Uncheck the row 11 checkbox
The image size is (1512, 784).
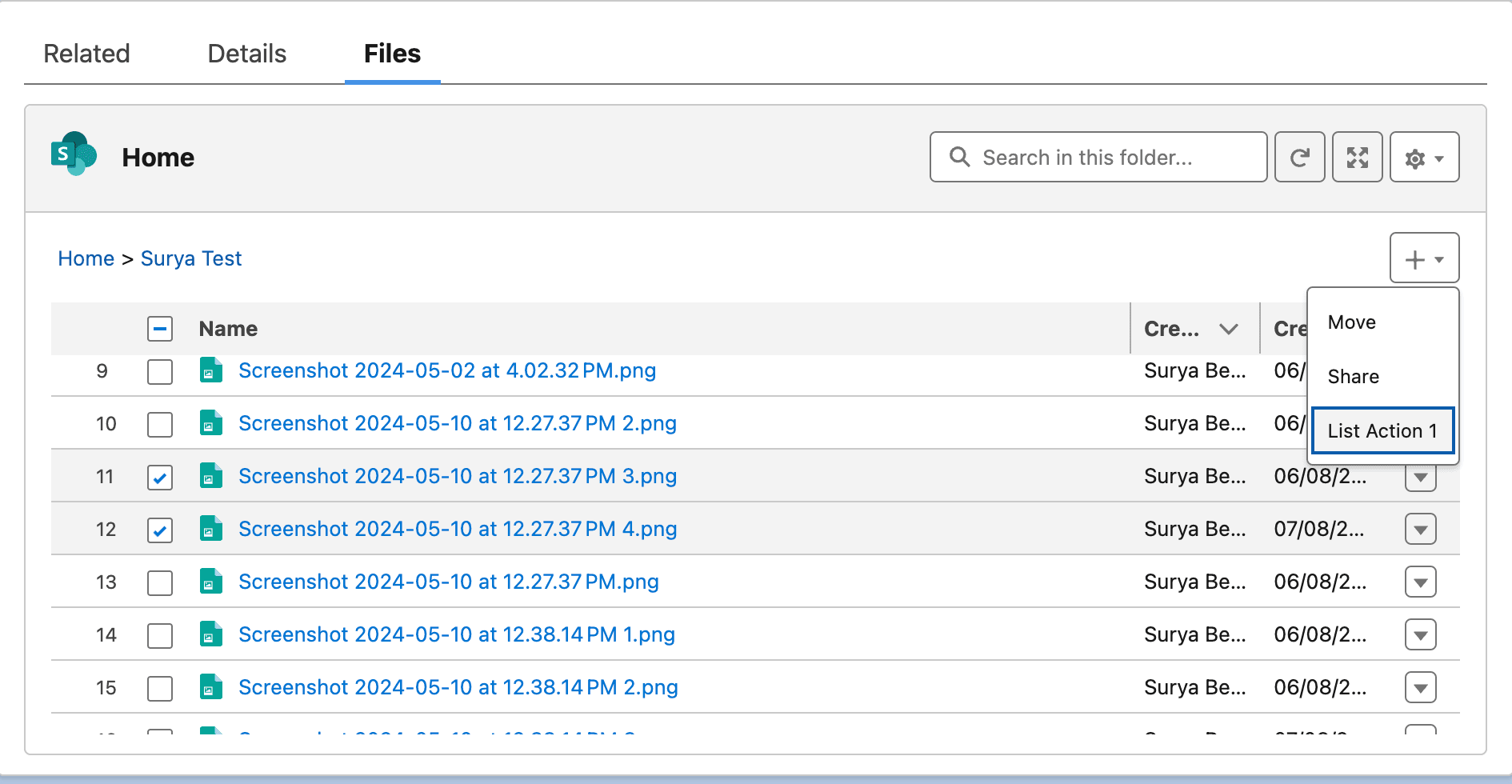tap(160, 478)
